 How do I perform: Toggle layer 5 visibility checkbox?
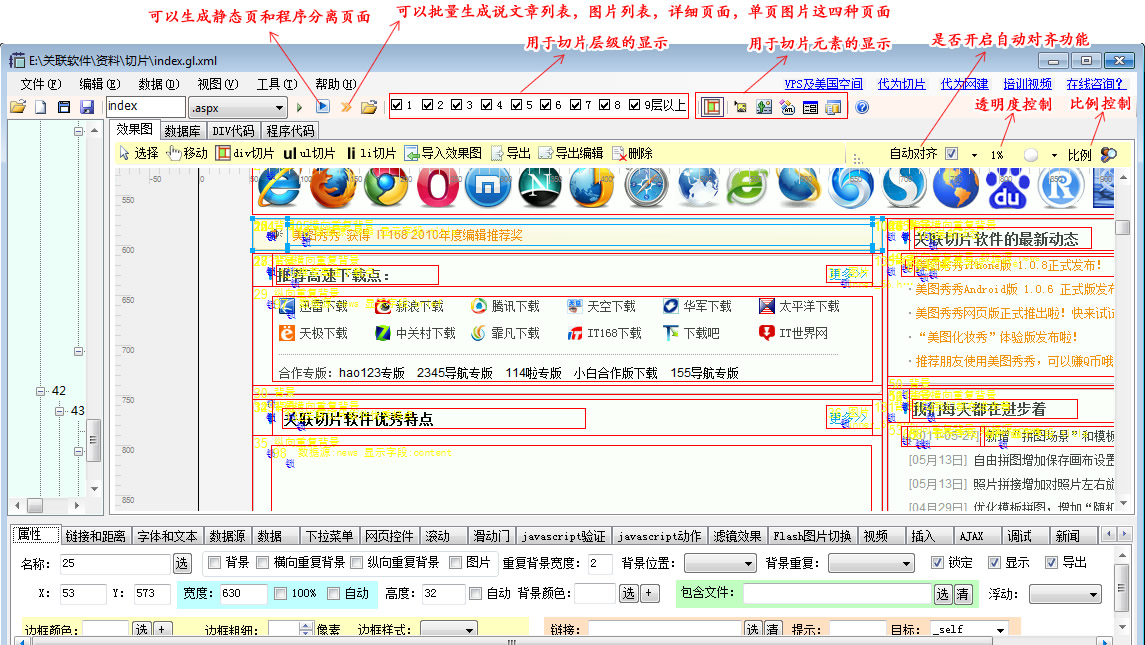[516, 105]
